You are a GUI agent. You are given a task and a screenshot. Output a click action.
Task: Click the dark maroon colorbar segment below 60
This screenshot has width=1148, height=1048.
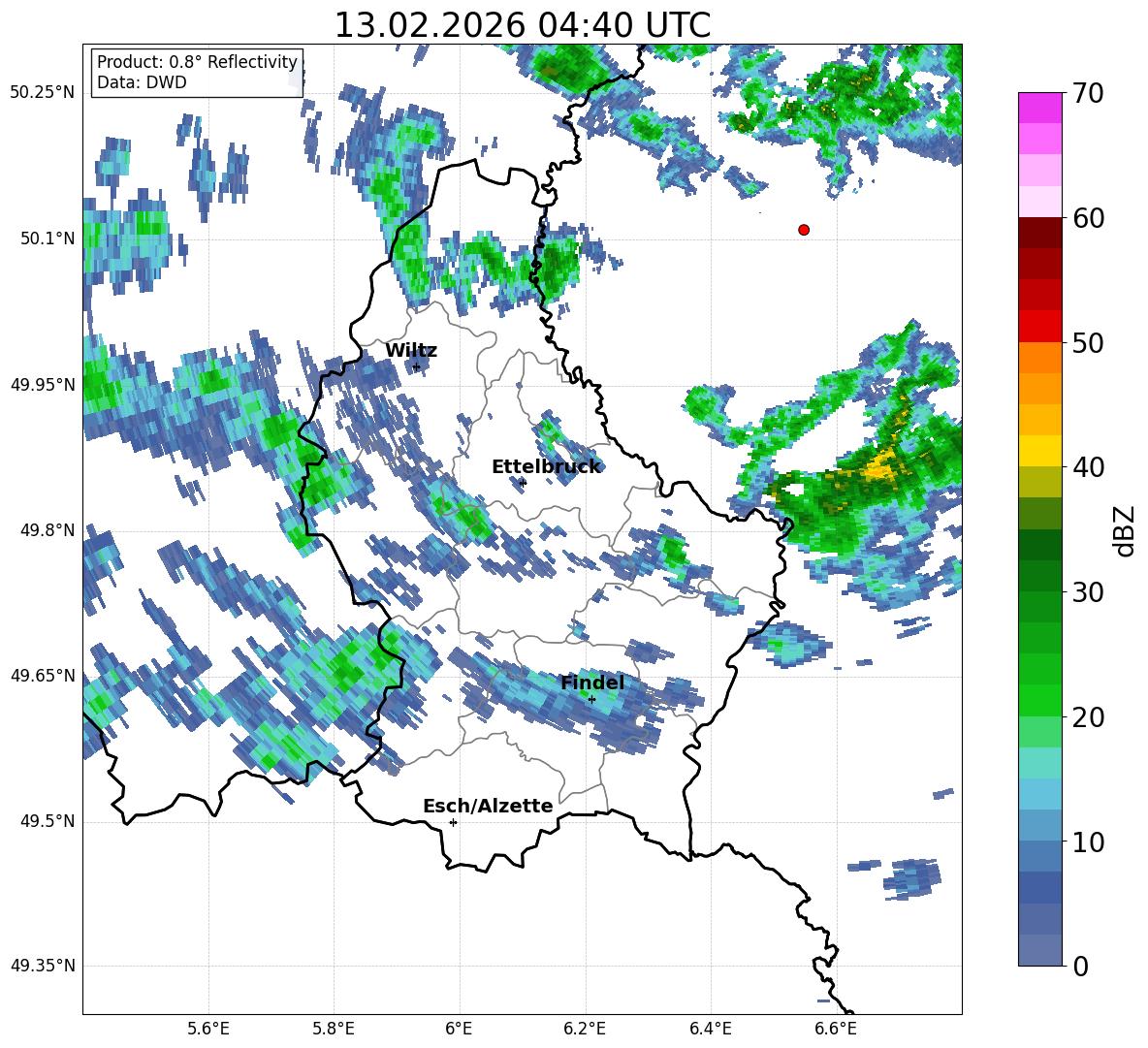1039,233
